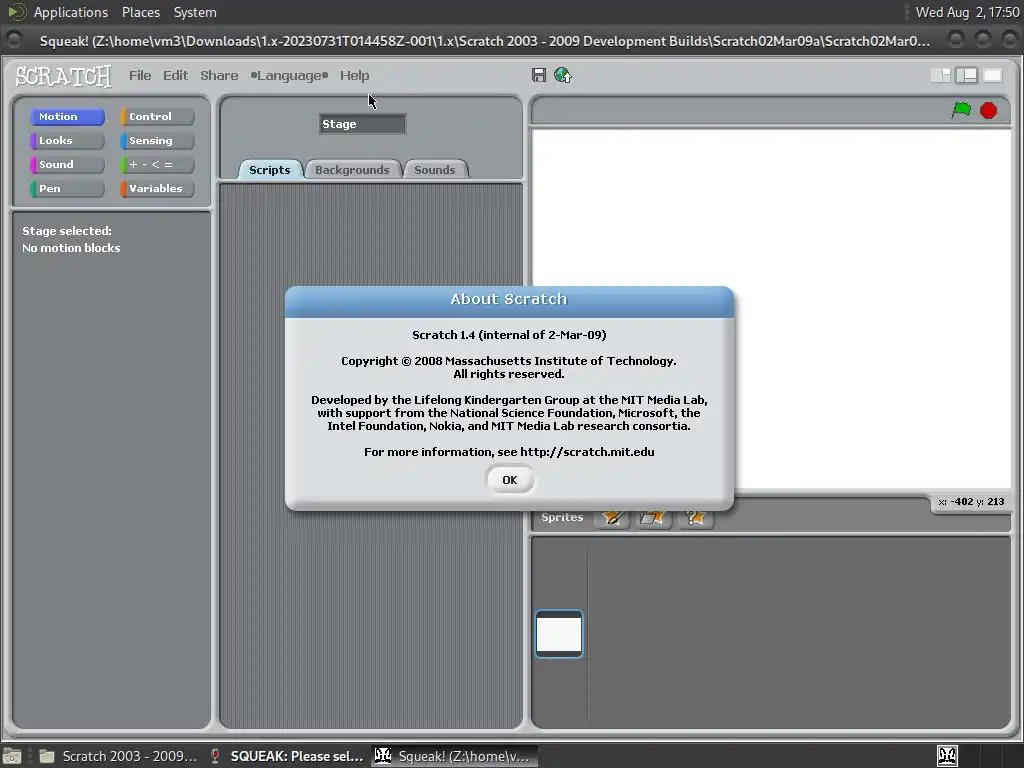Open the File menu
Screen dimensions: 1024x768
click(140, 75)
